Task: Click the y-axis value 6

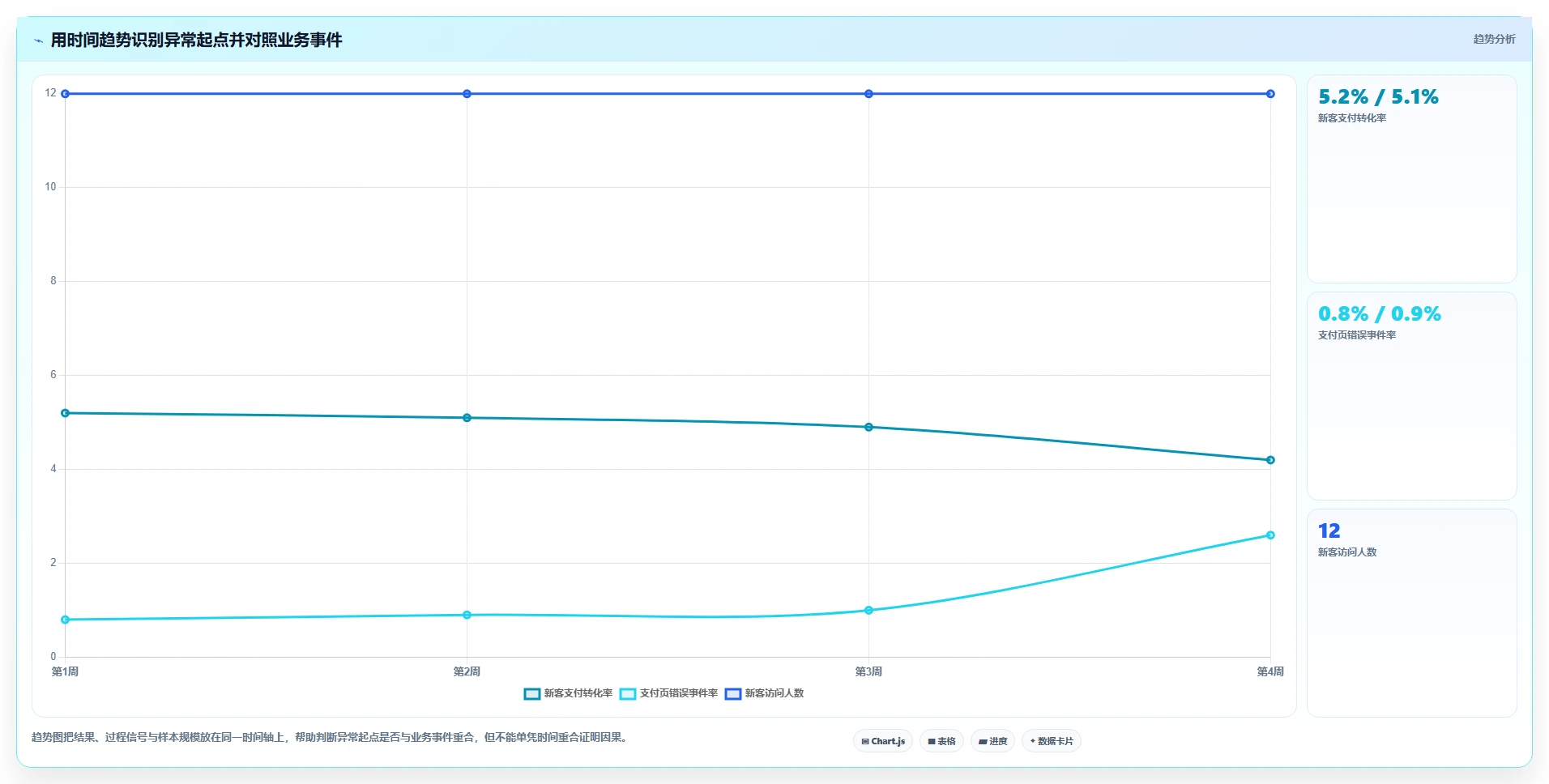Action: tap(53, 375)
